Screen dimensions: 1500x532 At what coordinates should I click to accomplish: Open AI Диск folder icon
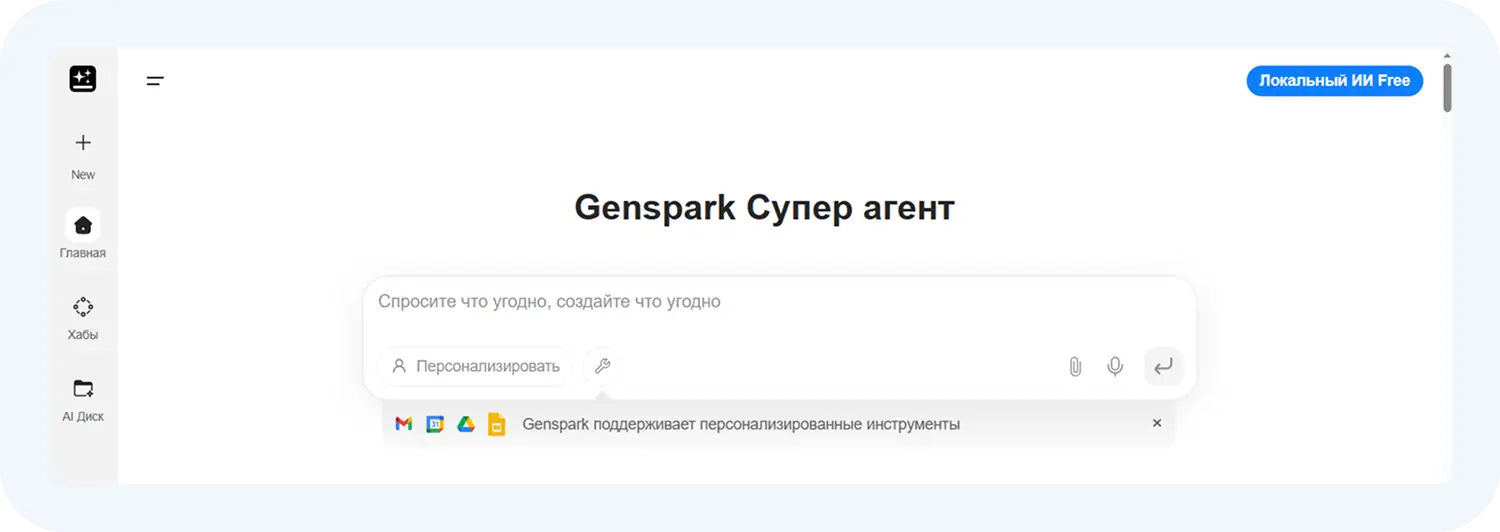pyautogui.click(x=83, y=388)
